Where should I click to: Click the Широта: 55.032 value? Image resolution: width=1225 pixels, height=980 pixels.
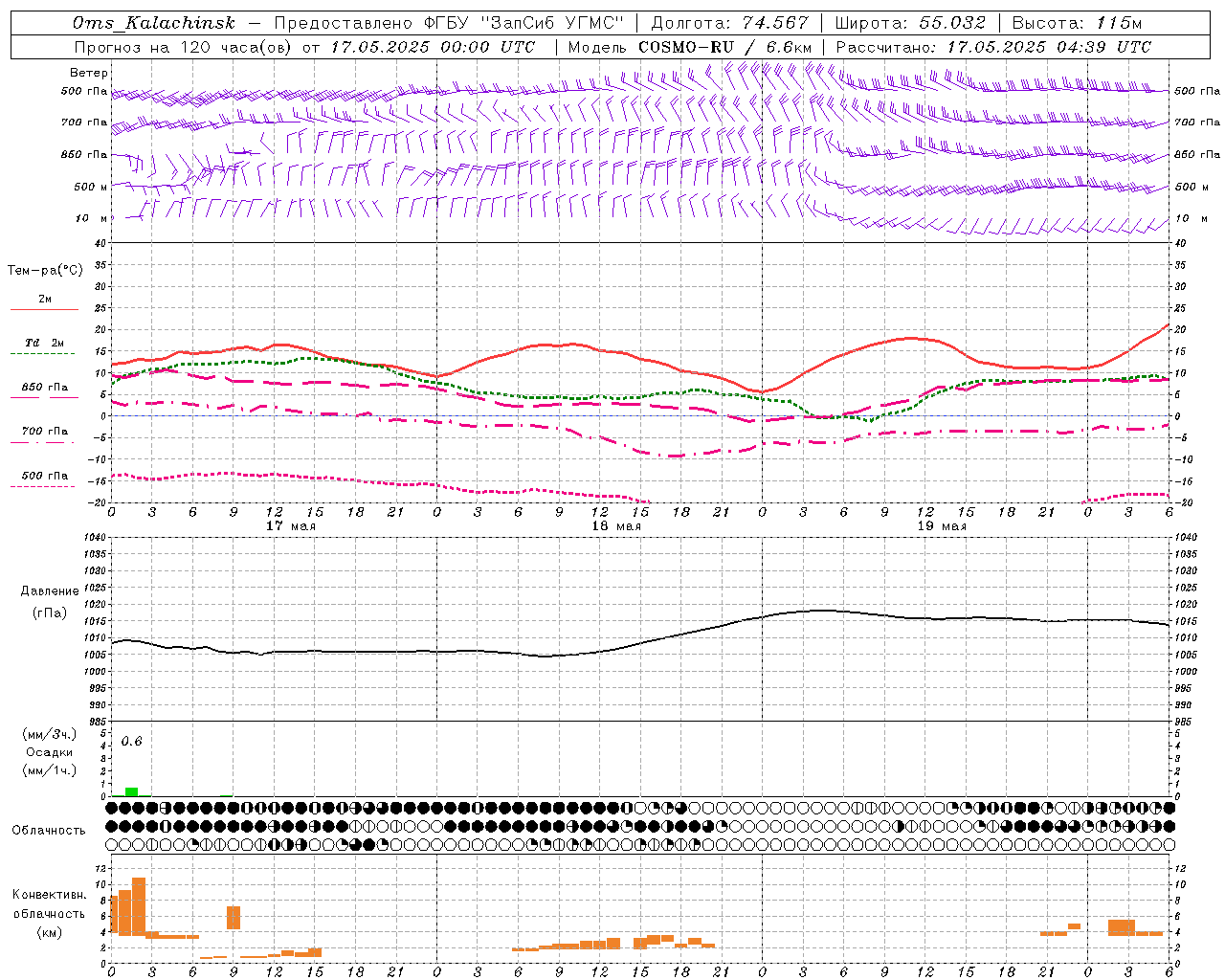pos(910,23)
